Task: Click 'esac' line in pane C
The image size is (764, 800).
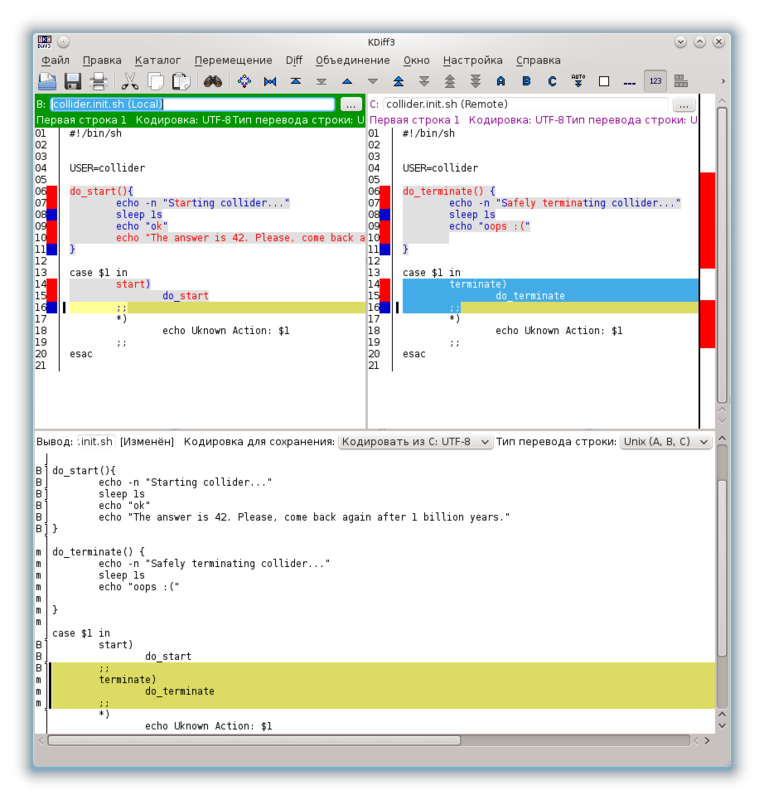Action: pos(414,354)
